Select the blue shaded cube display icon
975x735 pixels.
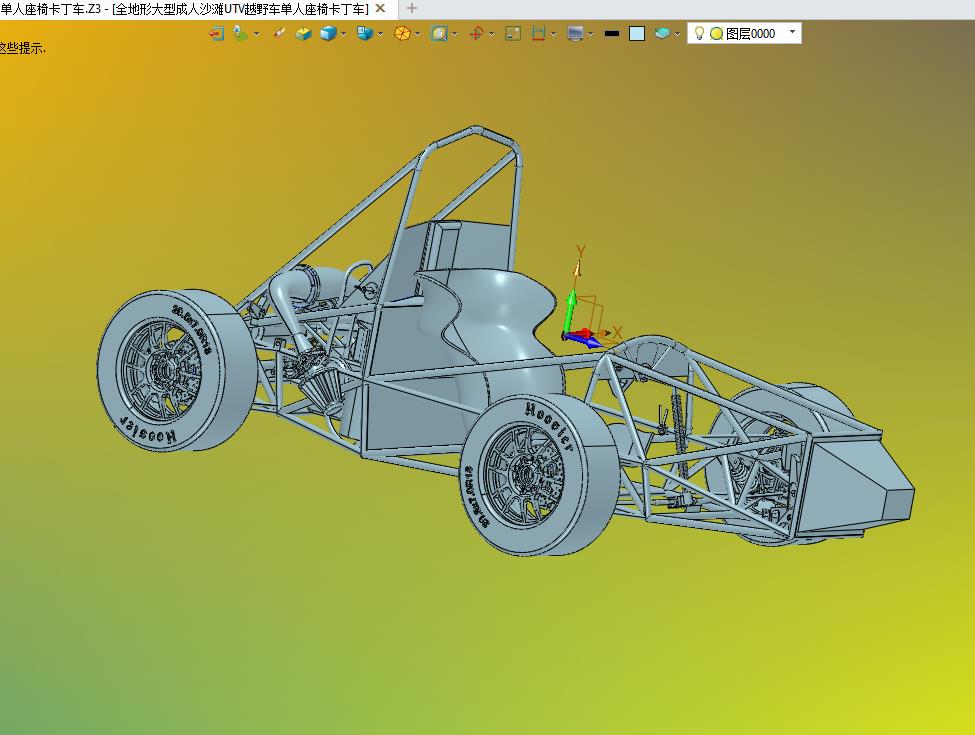[x=328, y=33]
